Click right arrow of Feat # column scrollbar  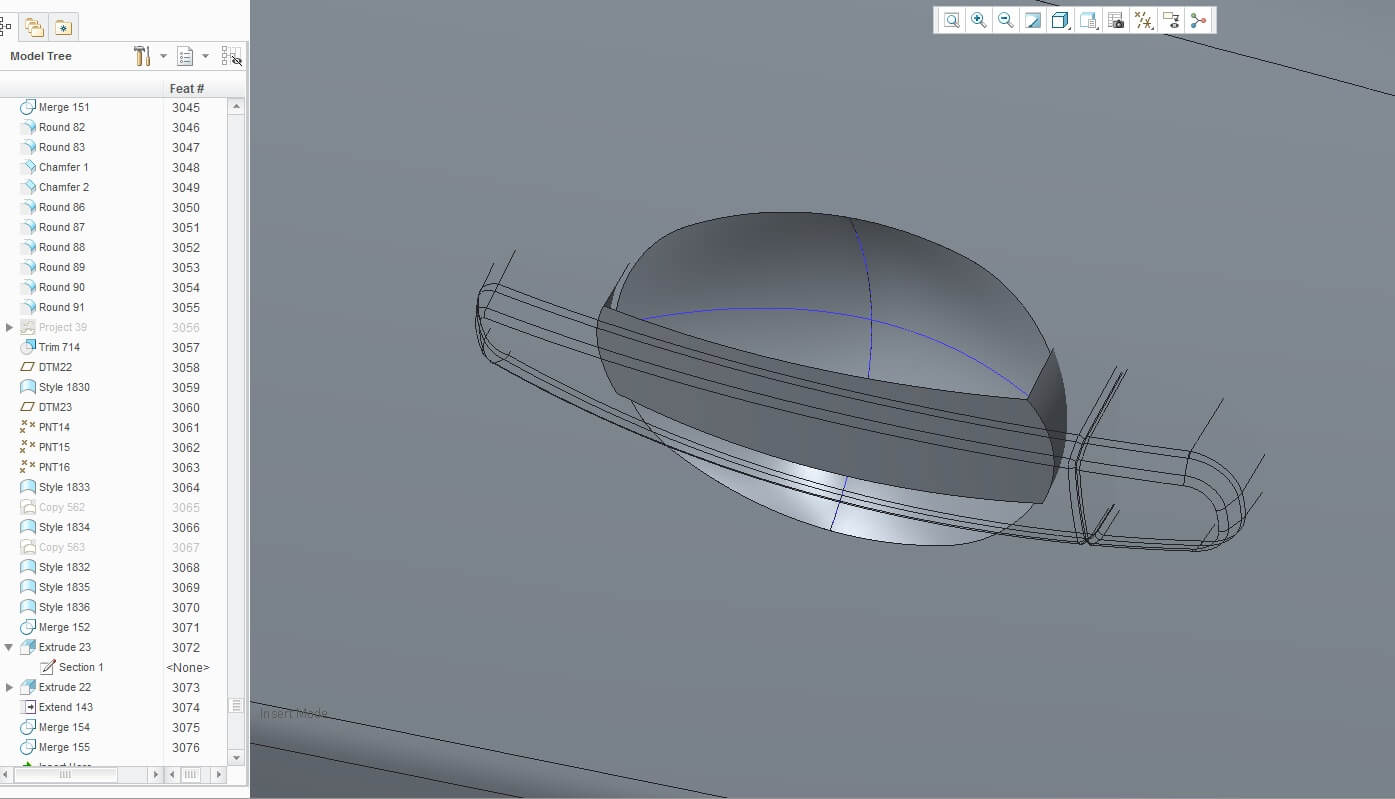click(x=219, y=774)
